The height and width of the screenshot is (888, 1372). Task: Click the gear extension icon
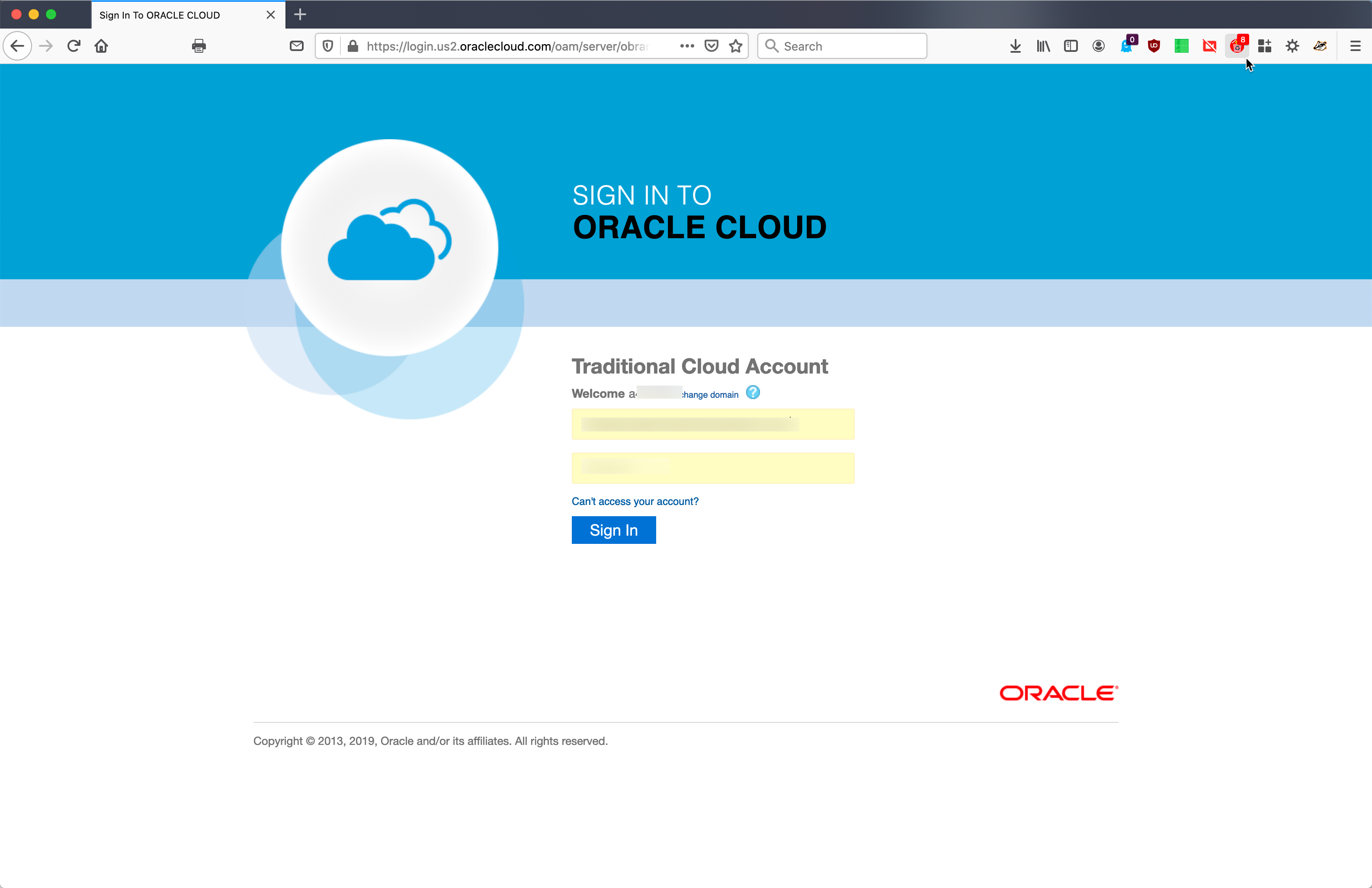(x=1292, y=46)
